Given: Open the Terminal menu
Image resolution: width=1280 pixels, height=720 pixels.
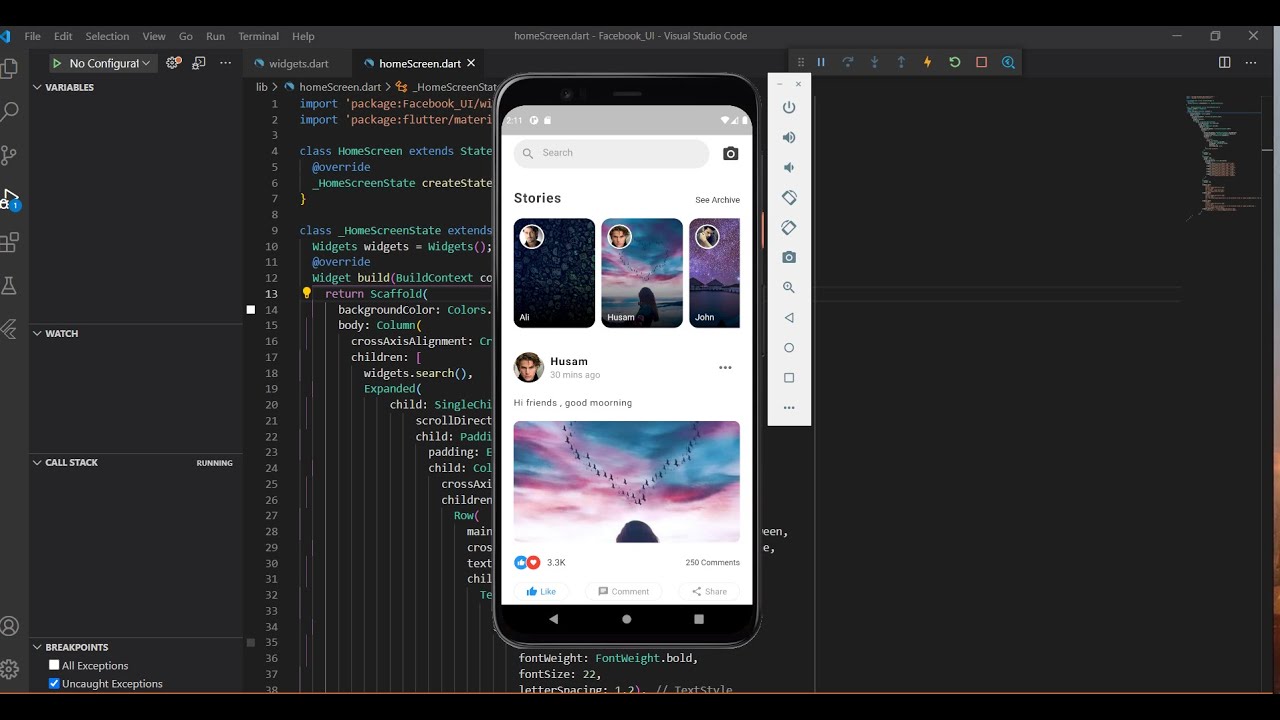Looking at the screenshot, I should [259, 36].
